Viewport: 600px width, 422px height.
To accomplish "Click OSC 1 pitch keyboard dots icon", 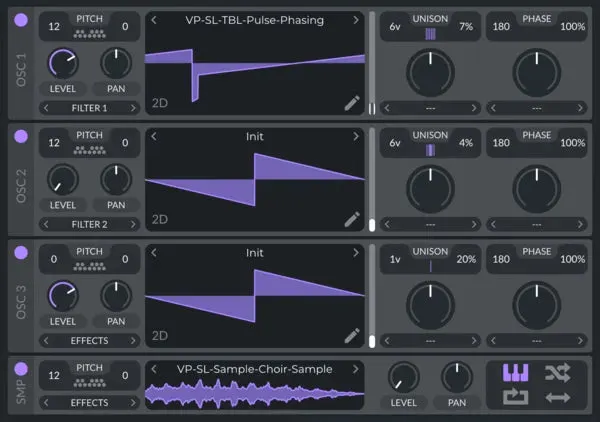I will 90,34.
